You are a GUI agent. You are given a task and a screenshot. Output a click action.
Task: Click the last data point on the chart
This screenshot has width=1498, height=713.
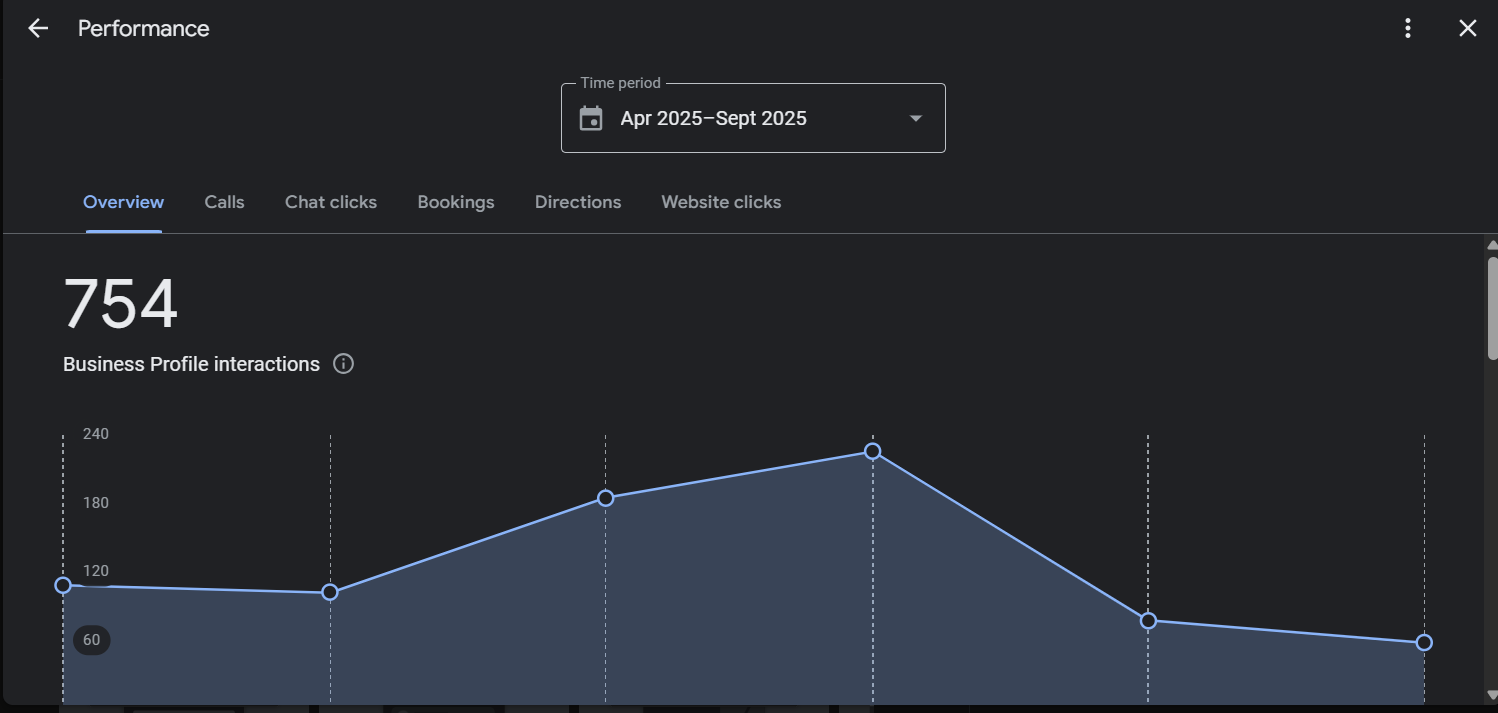tap(1424, 642)
